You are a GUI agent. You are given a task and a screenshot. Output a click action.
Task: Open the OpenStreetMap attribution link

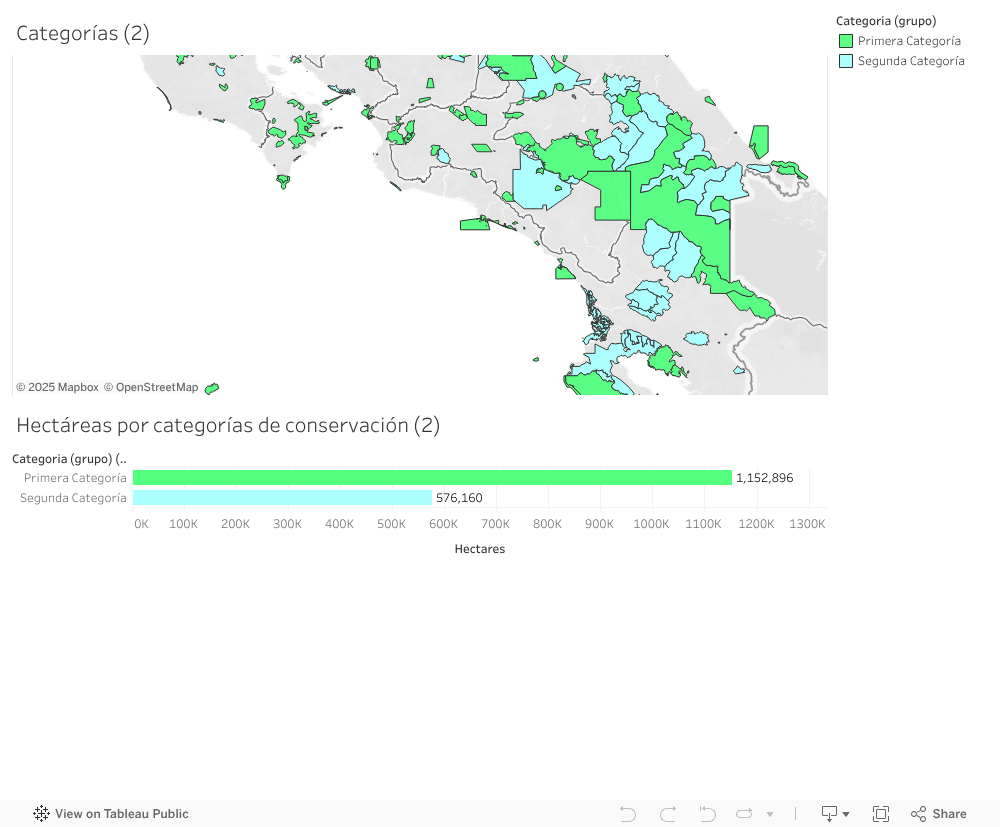pyautogui.click(x=151, y=387)
